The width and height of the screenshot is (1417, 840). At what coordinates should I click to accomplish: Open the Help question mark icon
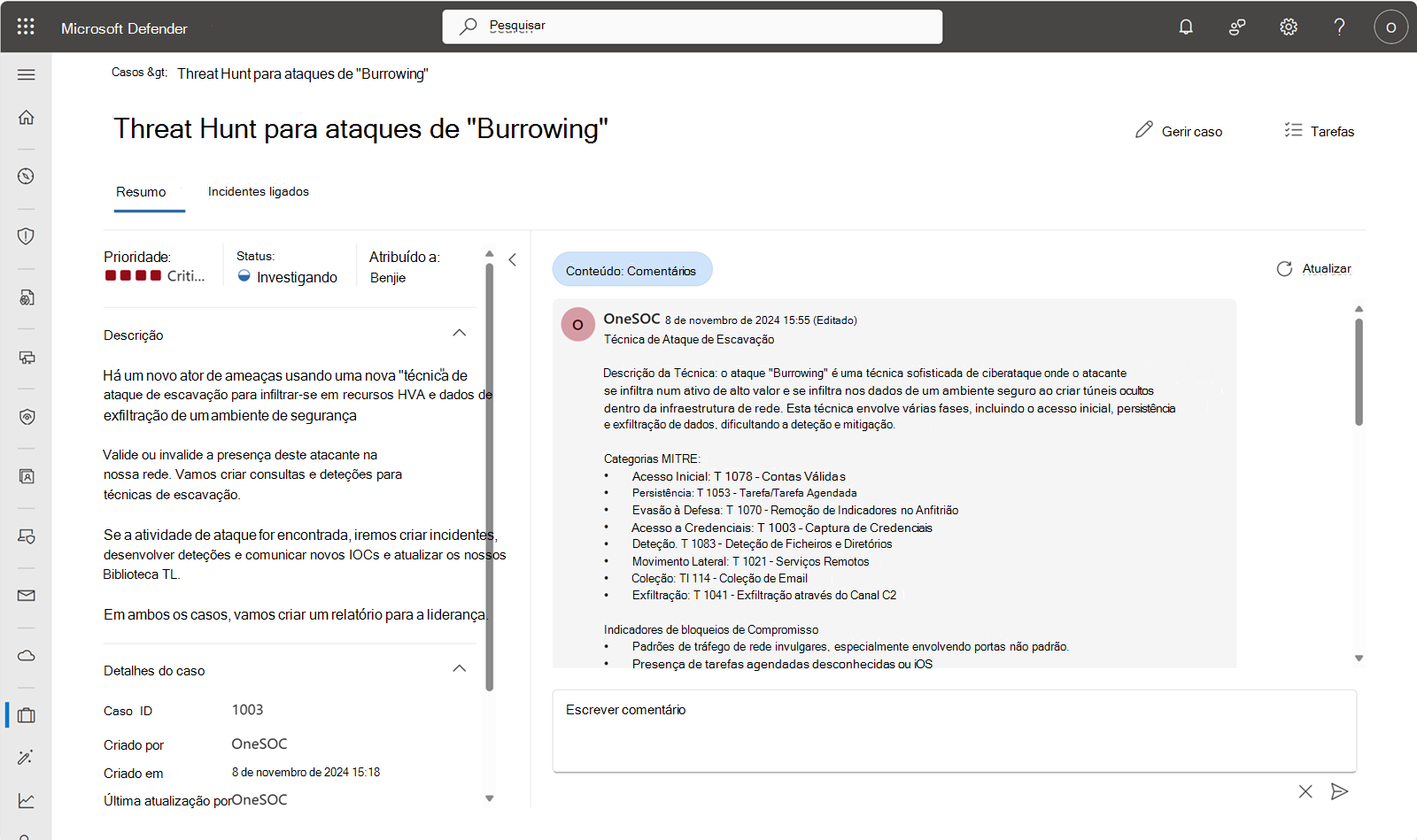pyautogui.click(x=1340, y=27)
